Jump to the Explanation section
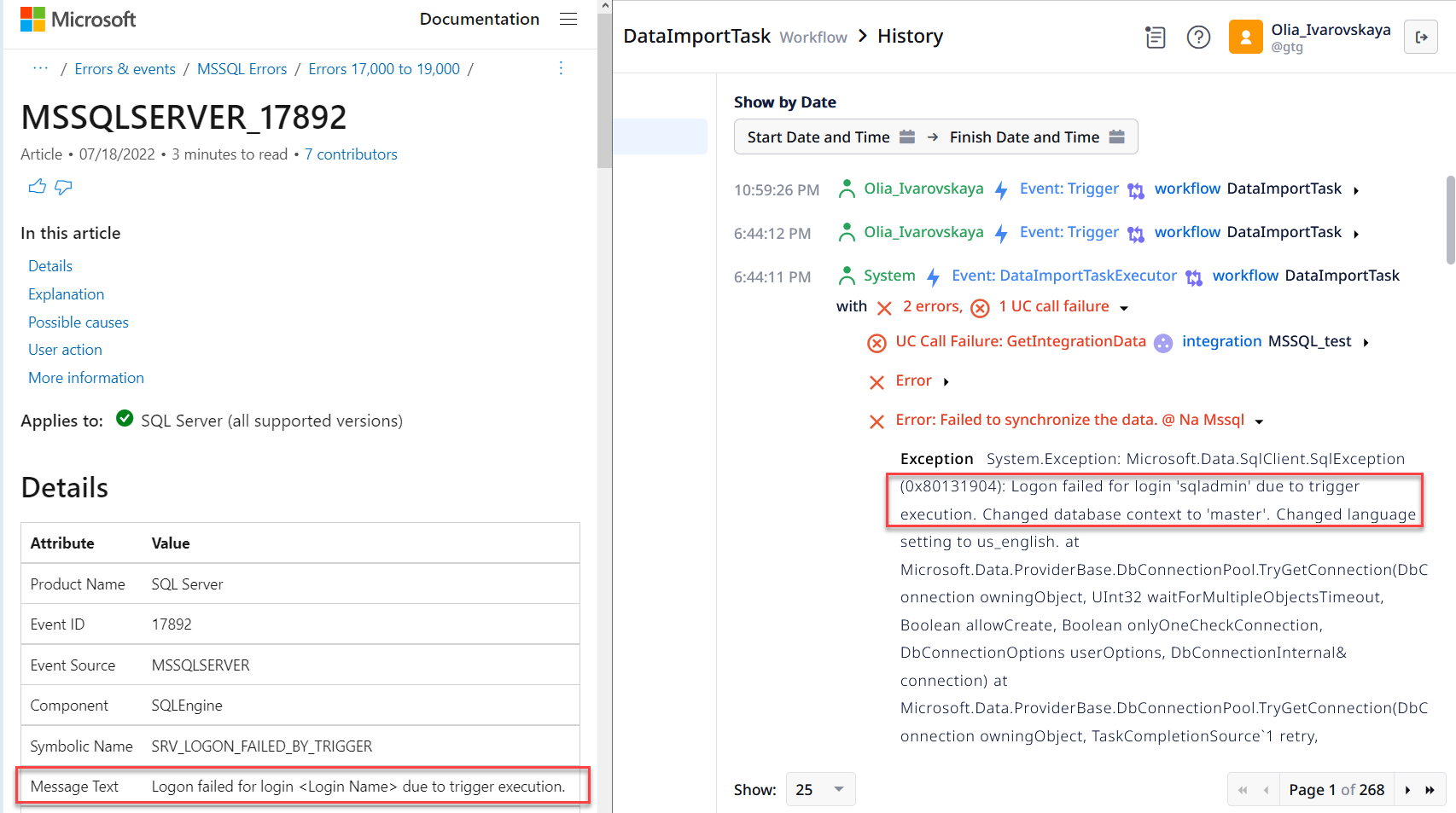 pos(66,294)
